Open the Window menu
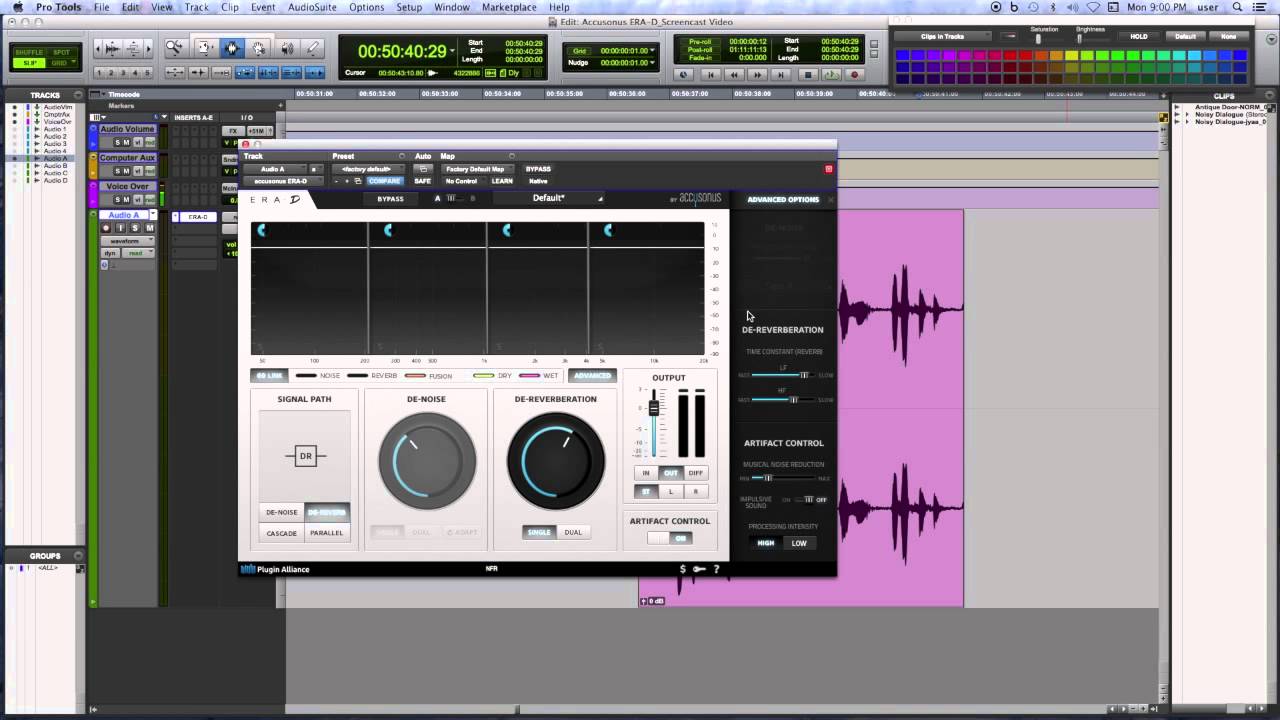 (452, 7)
